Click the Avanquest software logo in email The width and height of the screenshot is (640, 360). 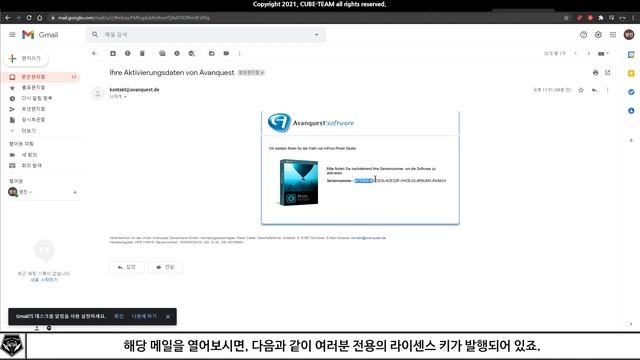(311, 122)
